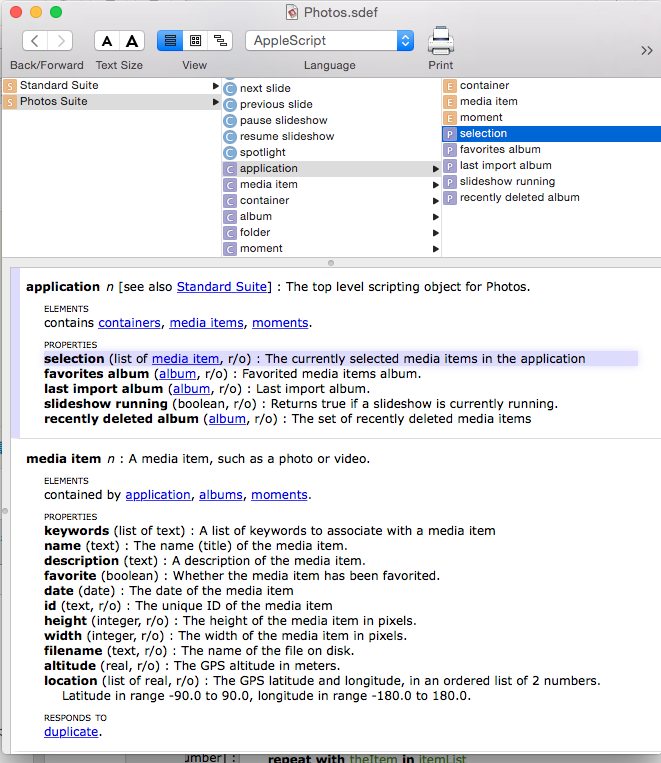The image size is (661, 763).
Task: Show more toolbar items via overflow chevron
Action: pyautogui.click(x=647, y=50)
